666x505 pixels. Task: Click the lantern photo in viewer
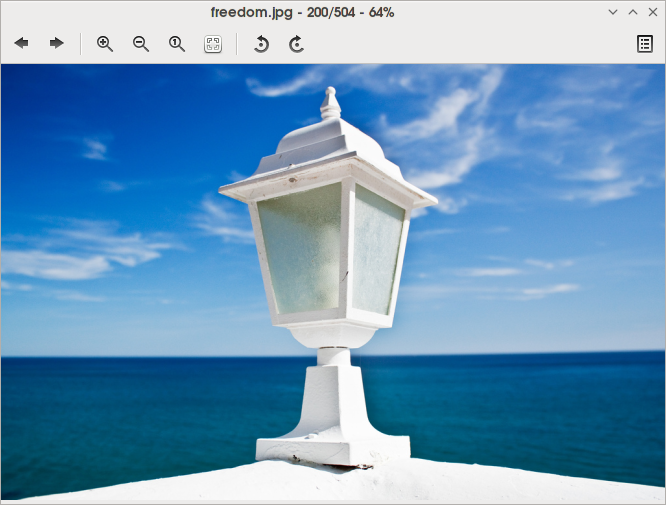(x=333, y=282)
